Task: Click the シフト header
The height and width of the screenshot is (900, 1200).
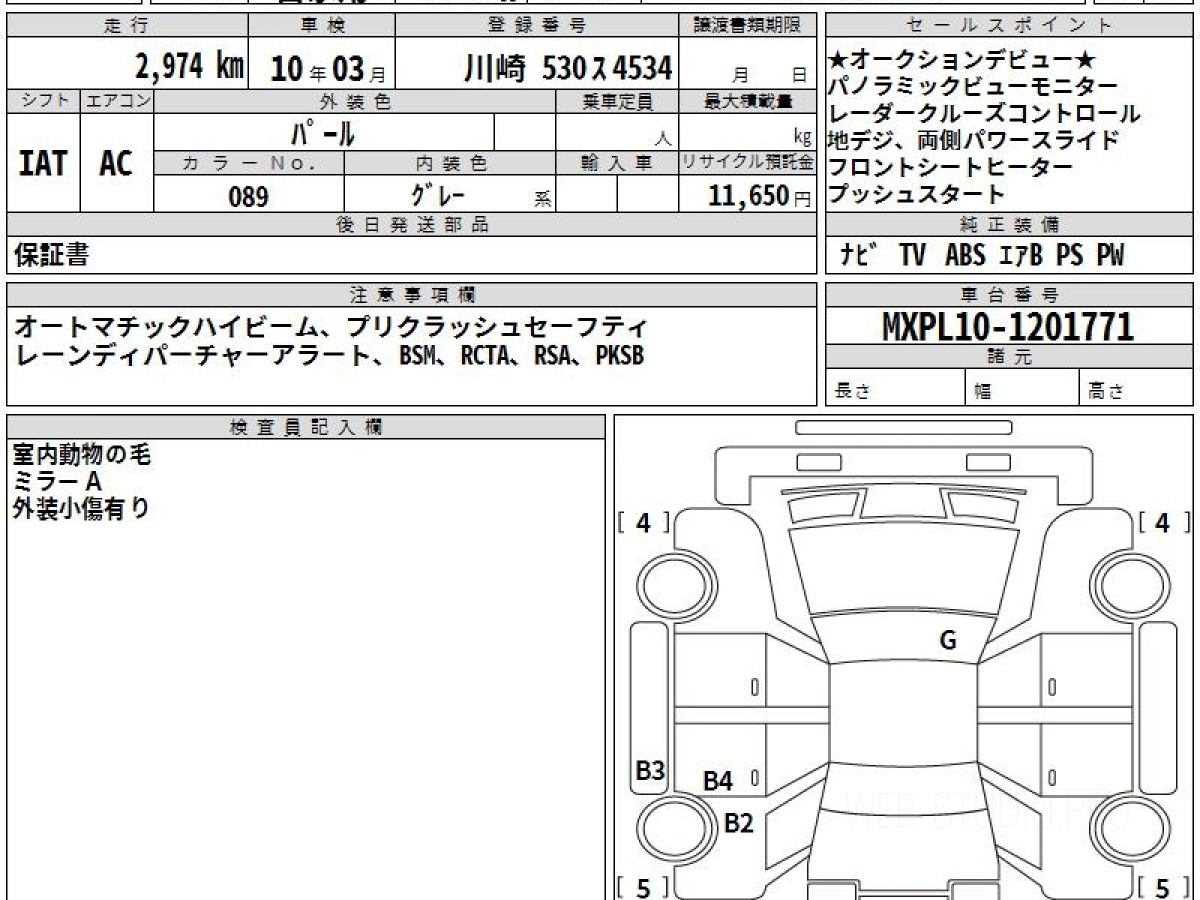Action: click(x=43, y=101)
